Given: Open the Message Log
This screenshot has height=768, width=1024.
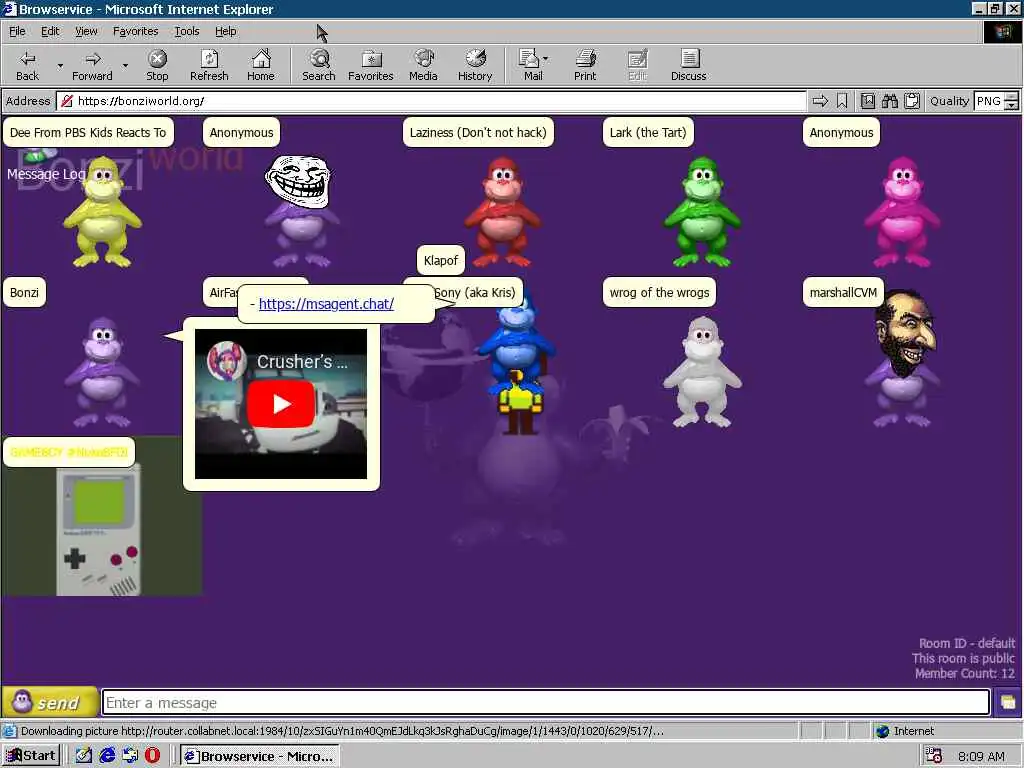Looking at the screenshot, I should click(46, 174).
